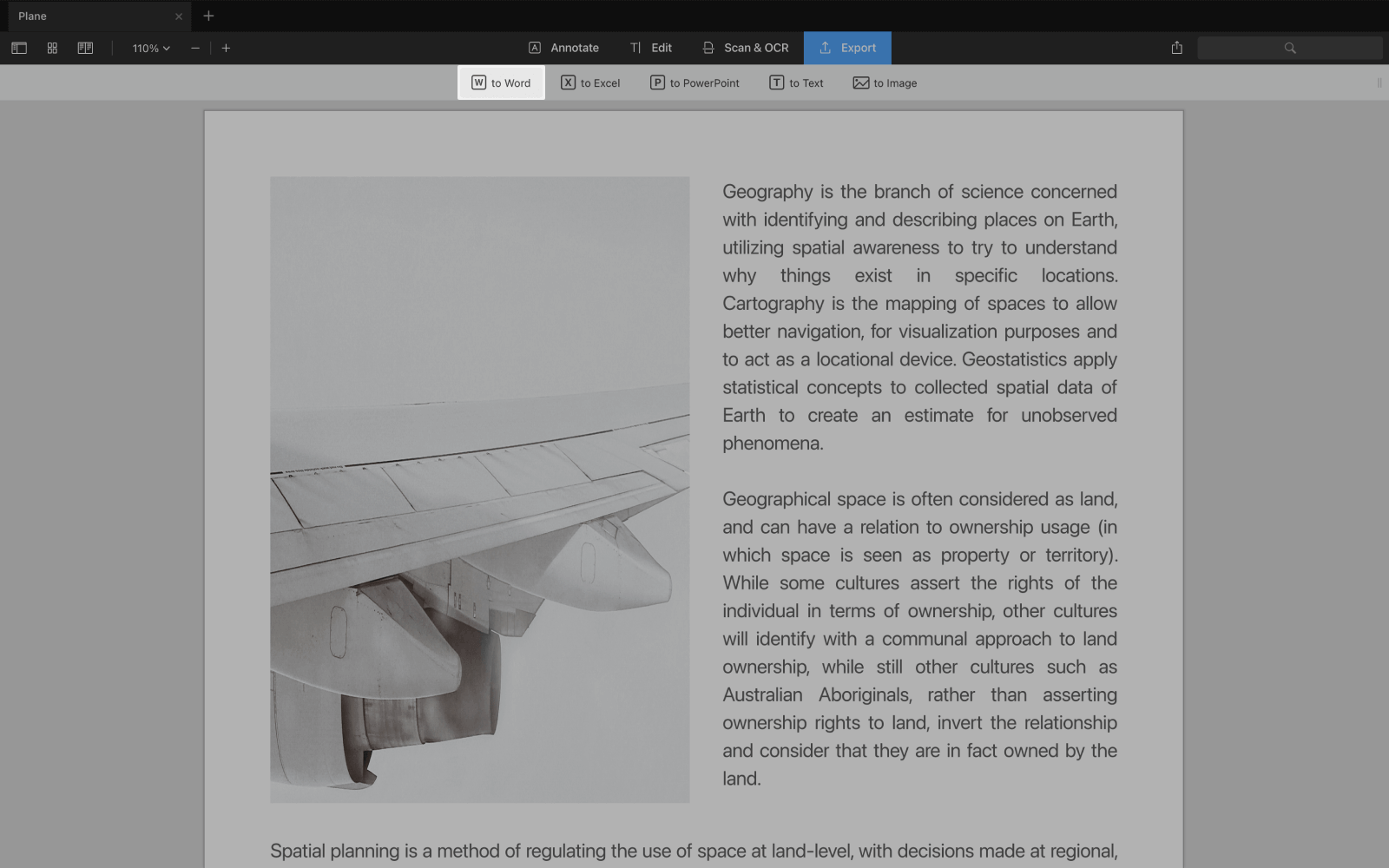
Task: Click the paragraph starting "Geographical space is often"
Action: [920, 639]
